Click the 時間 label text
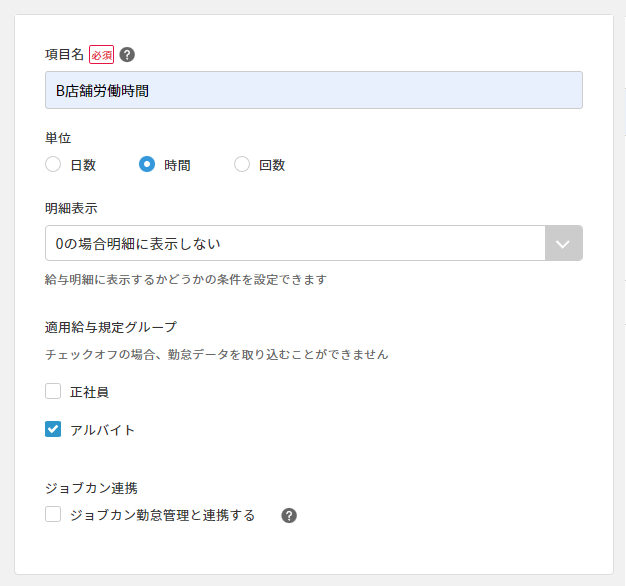 (x=177, y=166)
